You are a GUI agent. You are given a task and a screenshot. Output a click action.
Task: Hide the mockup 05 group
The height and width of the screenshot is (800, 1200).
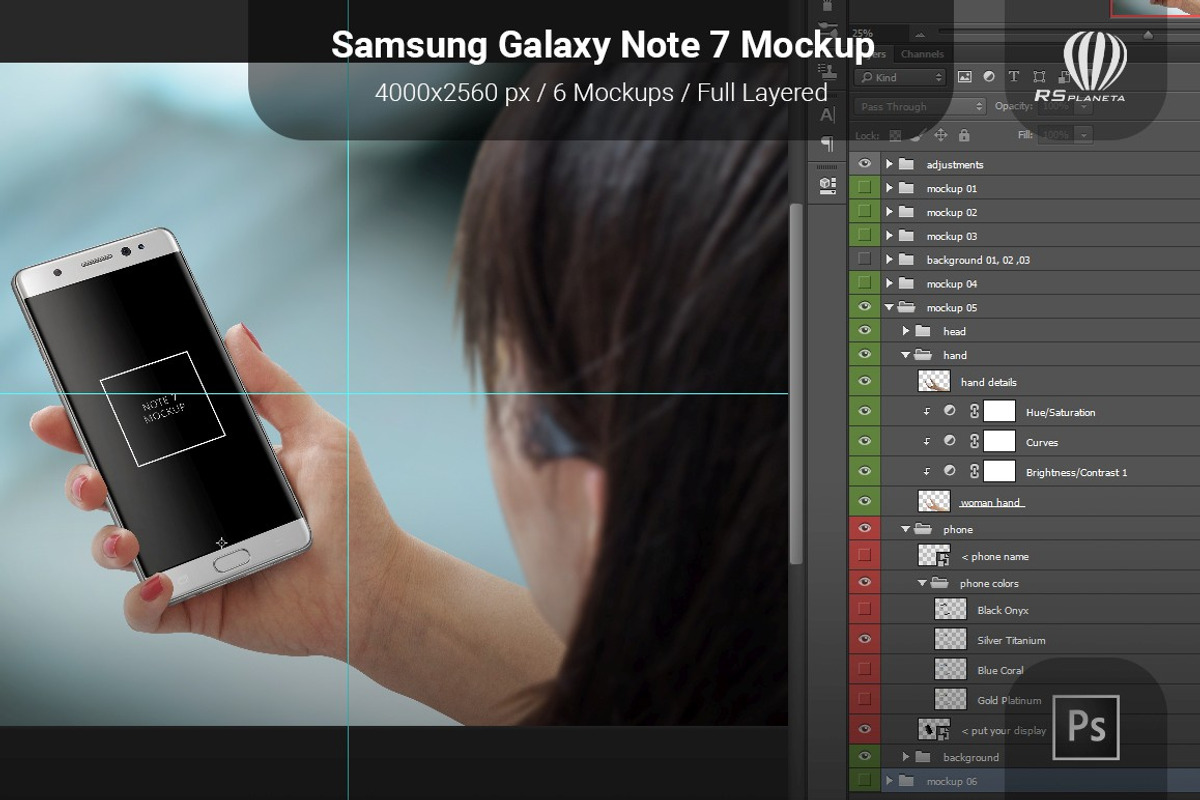[864, 307]
